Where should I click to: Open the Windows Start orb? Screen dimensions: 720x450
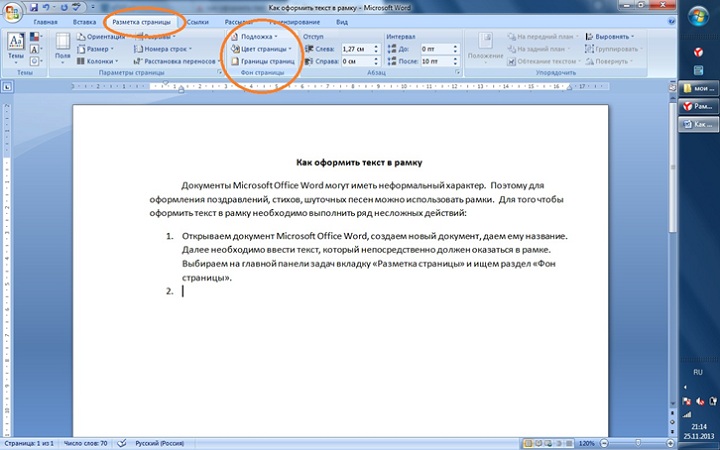click(698, 17)
